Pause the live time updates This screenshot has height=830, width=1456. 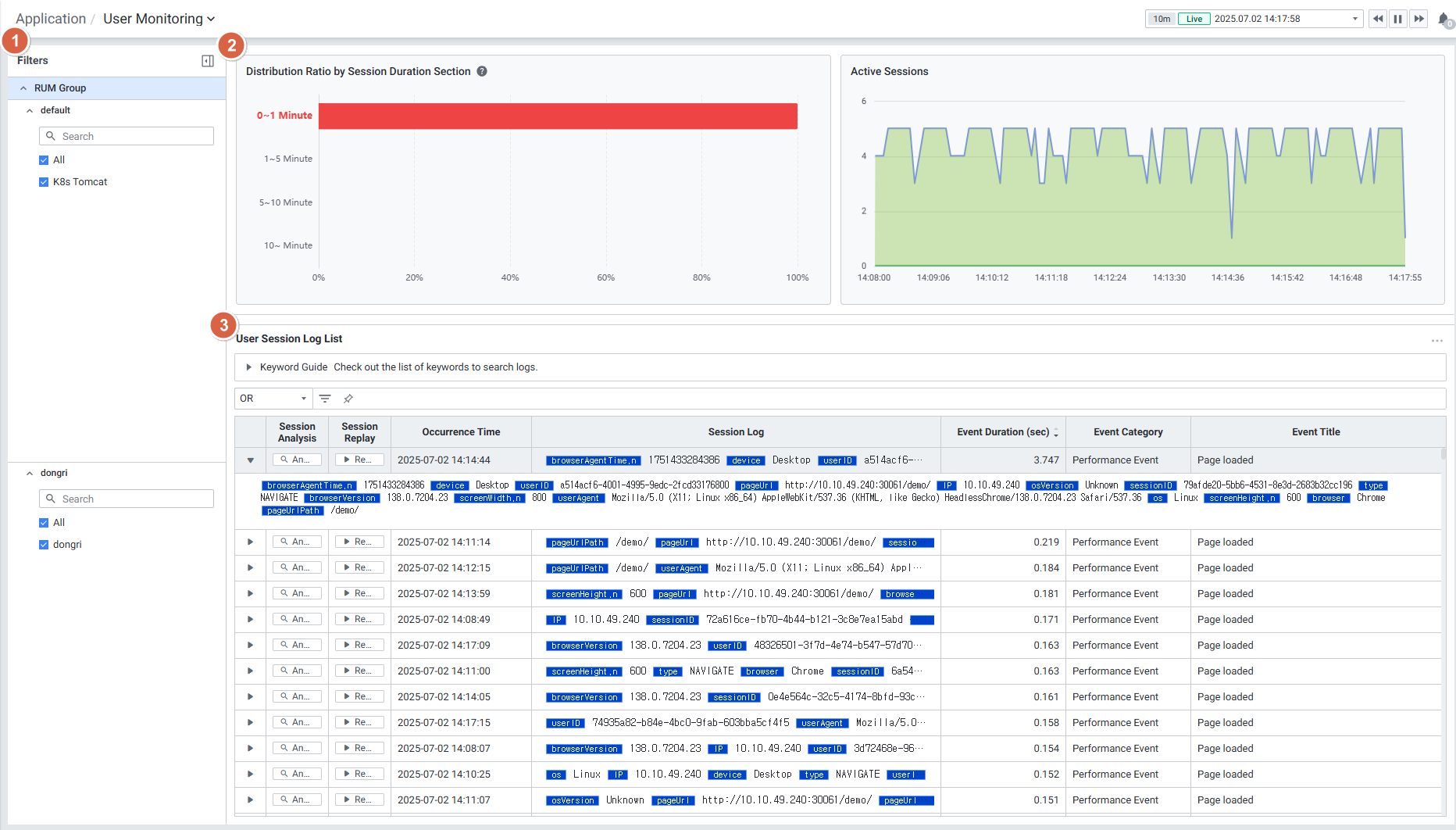(x=1398, y=19)
